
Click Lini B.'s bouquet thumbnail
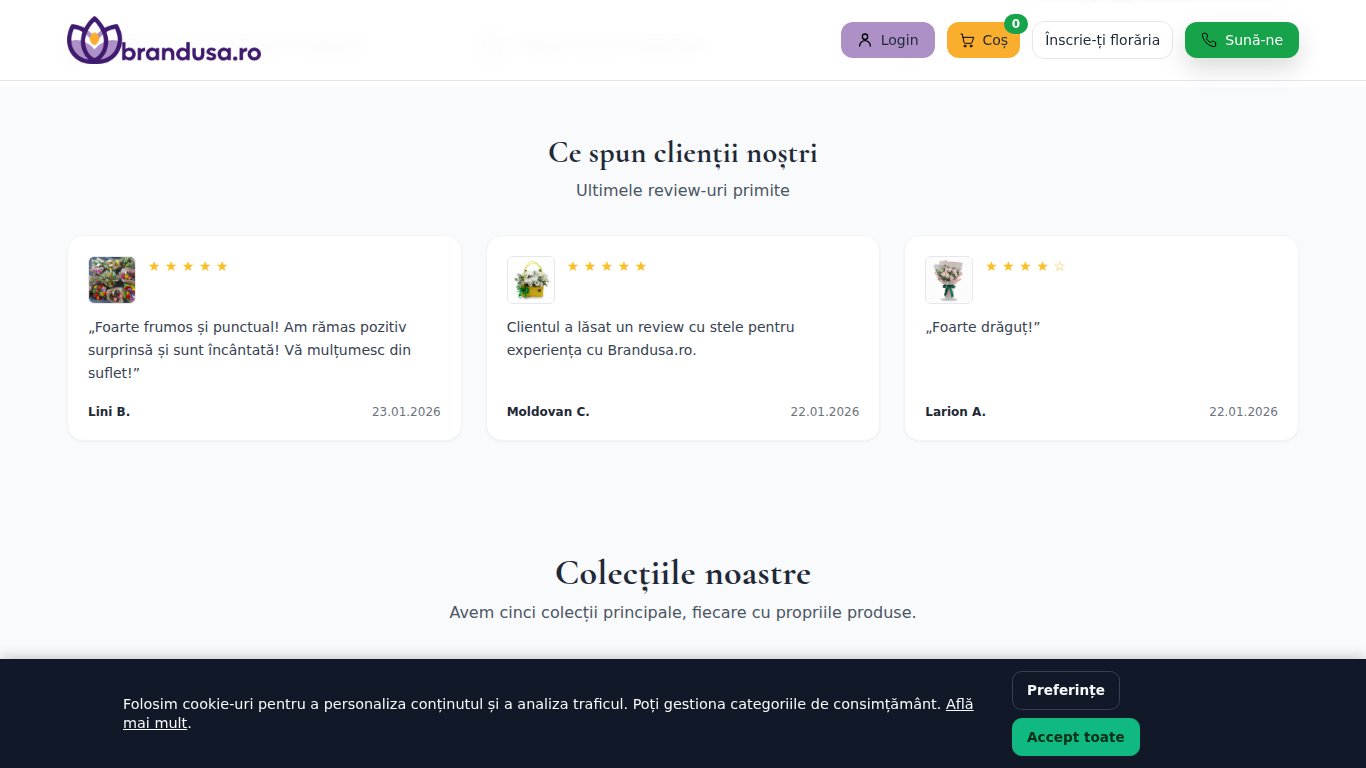pyautogui.click(x=111, y=280)
